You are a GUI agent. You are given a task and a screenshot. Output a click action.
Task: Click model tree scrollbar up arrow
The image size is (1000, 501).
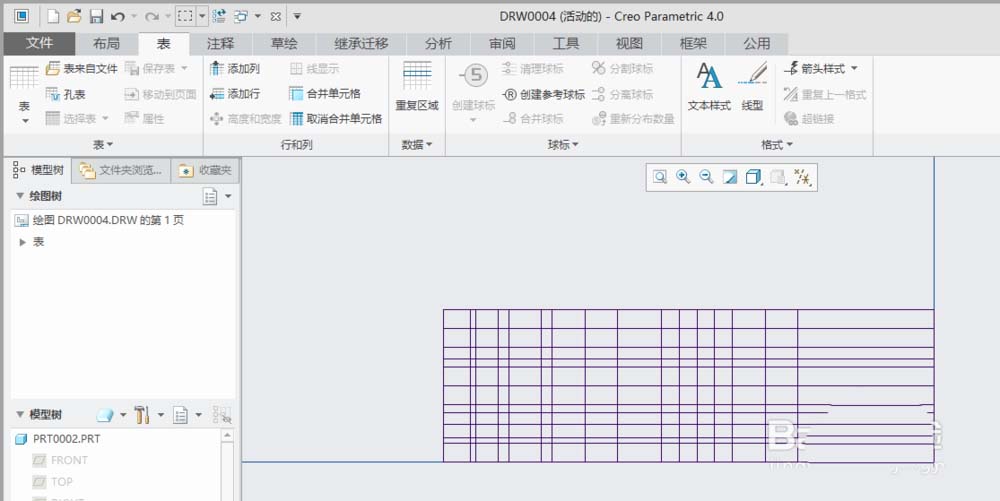point(228,435)
